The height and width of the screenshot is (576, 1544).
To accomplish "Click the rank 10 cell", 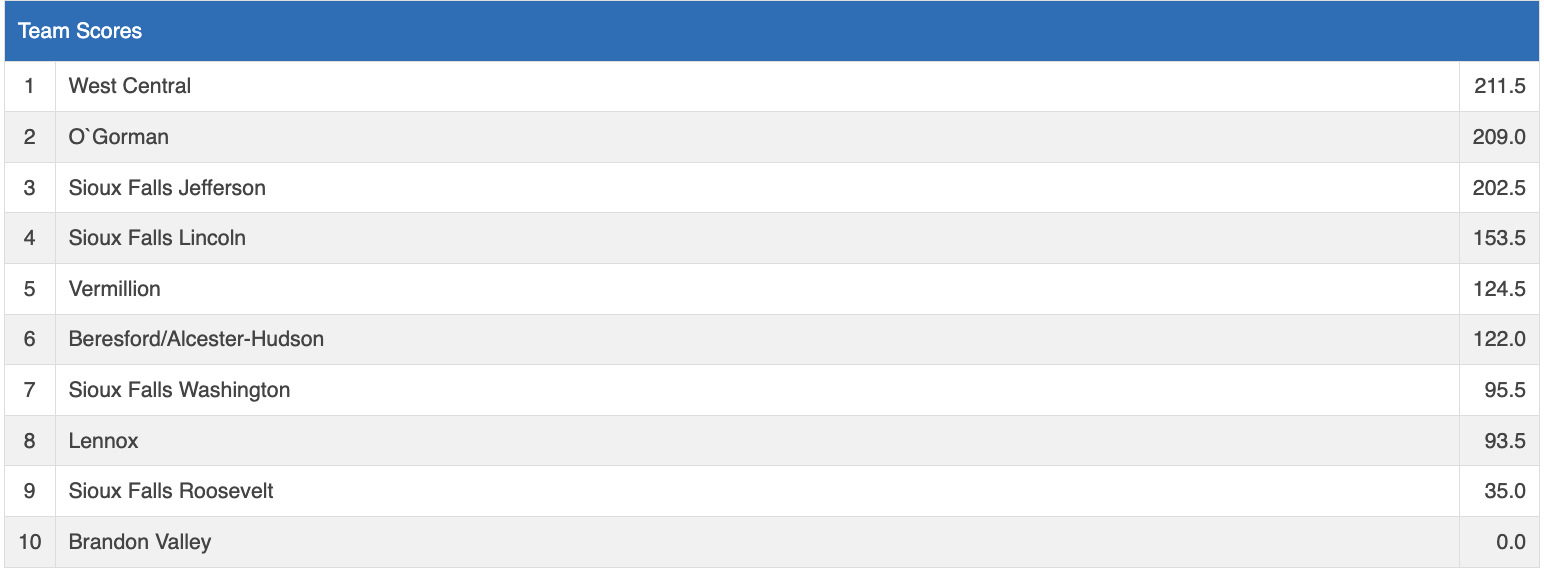I will coord(30,542).
